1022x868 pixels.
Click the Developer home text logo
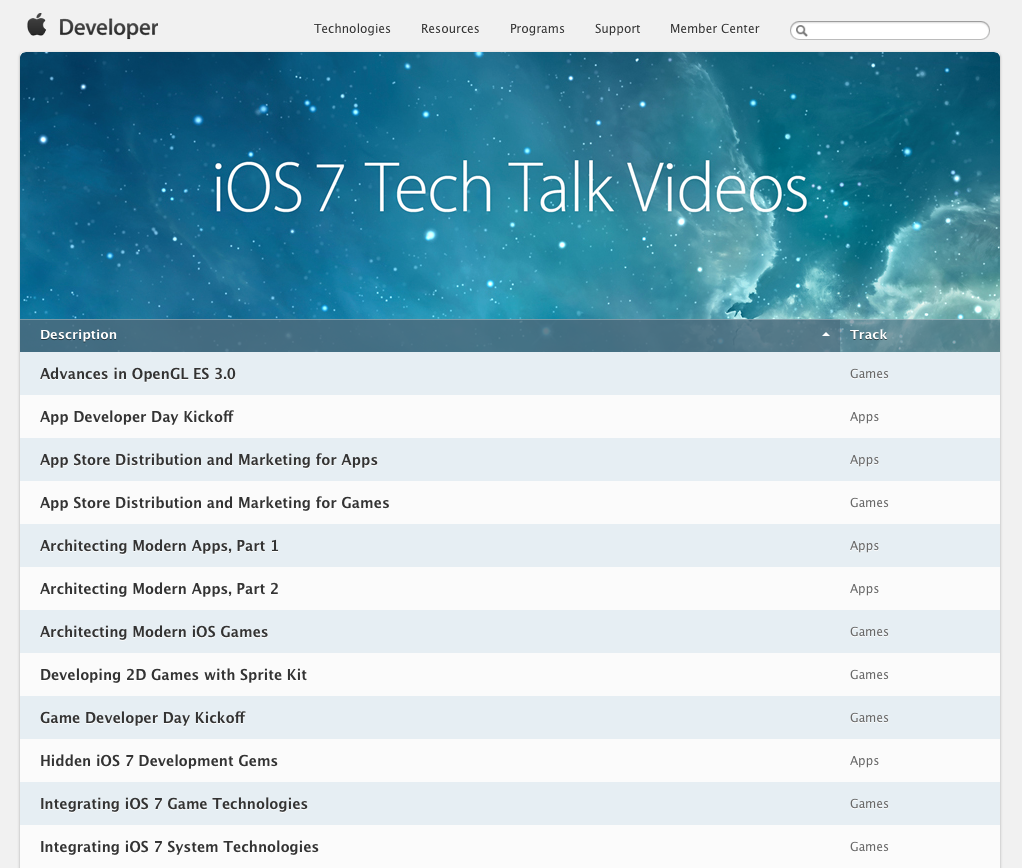tap(108, 28)
